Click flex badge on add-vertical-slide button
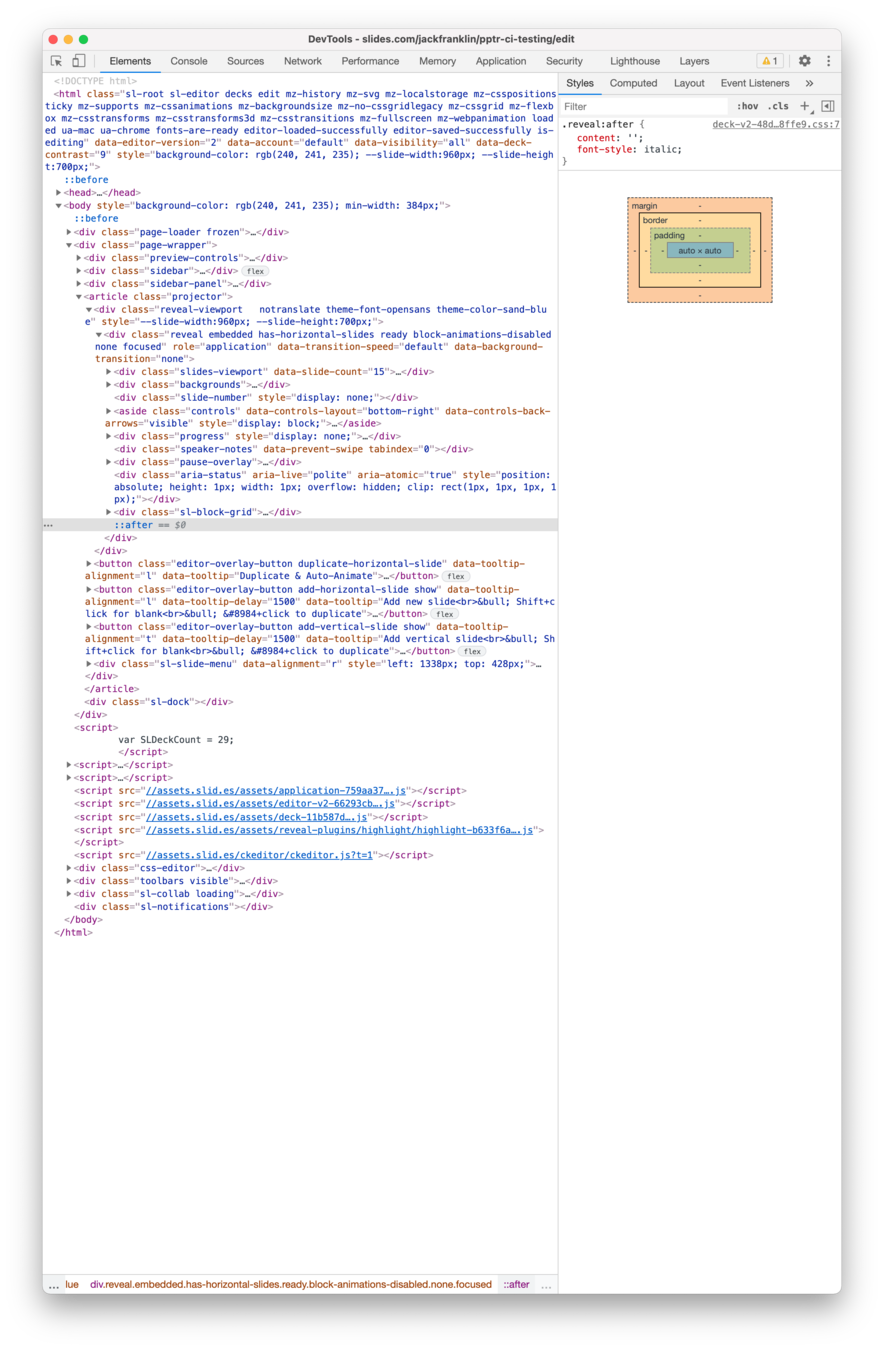Image resolution: width=884 pixels, height=1350 pixels. [472, 651]
